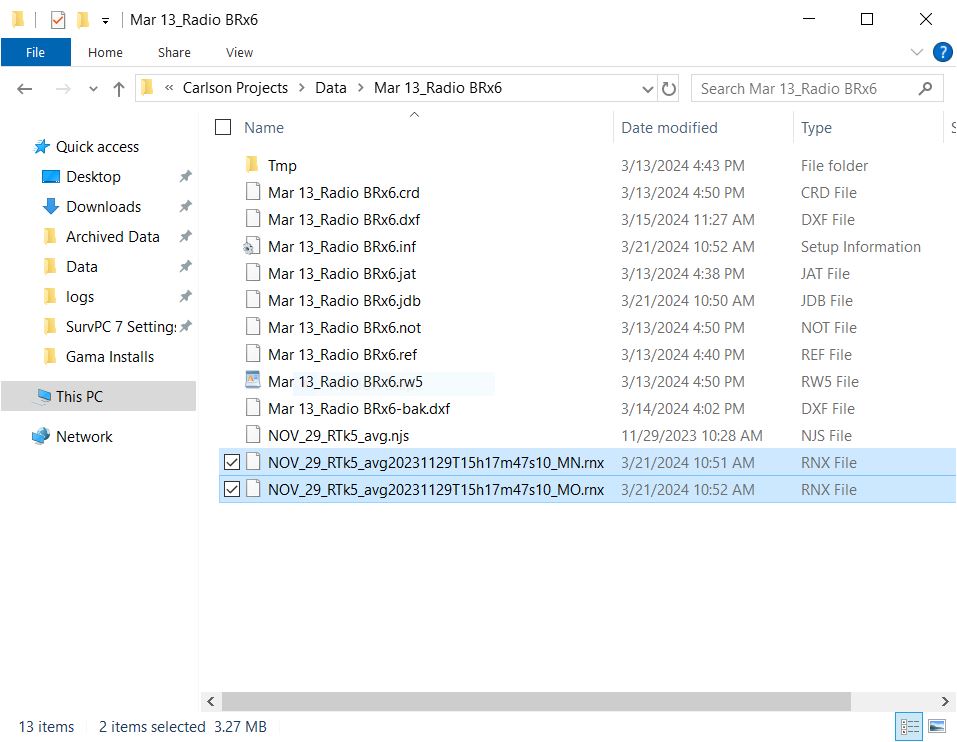The image size is (957, 742).
Task: Click the NOV_29 _MO.rnx file icon
Action: click(x=253, y=489)
